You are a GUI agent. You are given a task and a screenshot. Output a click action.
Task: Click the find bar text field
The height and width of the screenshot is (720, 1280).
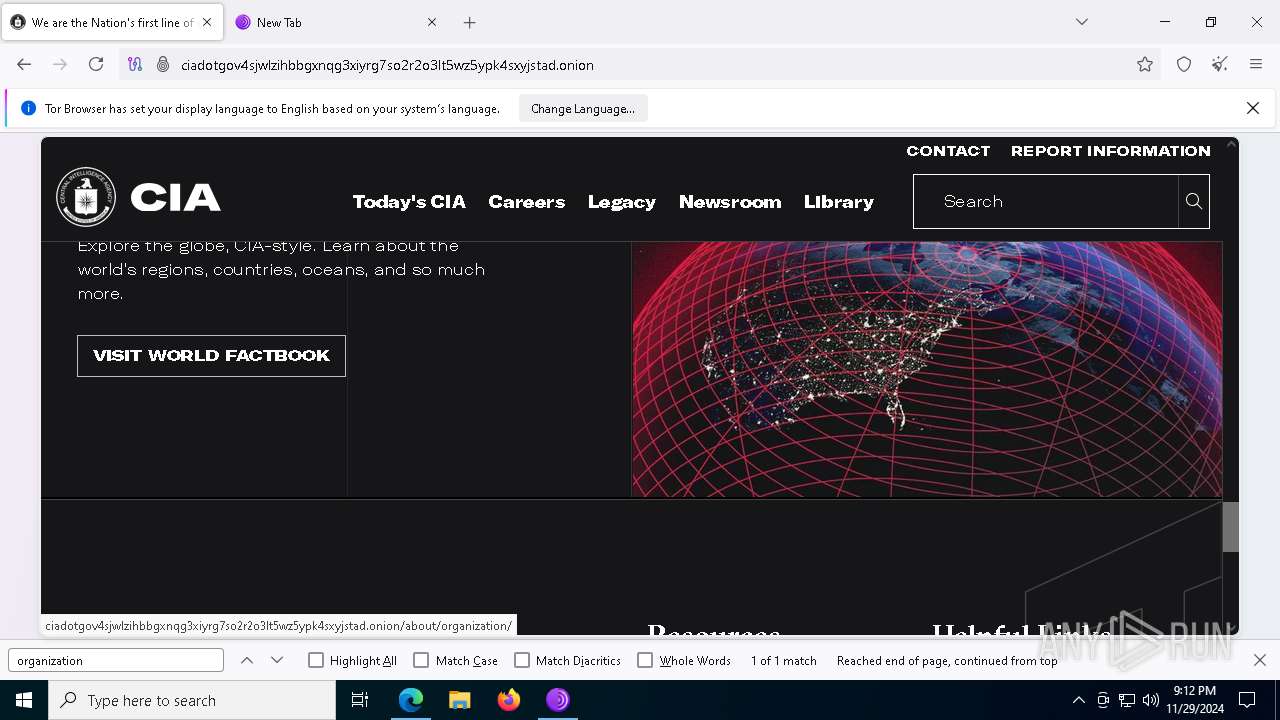click(x=116, y=660)
